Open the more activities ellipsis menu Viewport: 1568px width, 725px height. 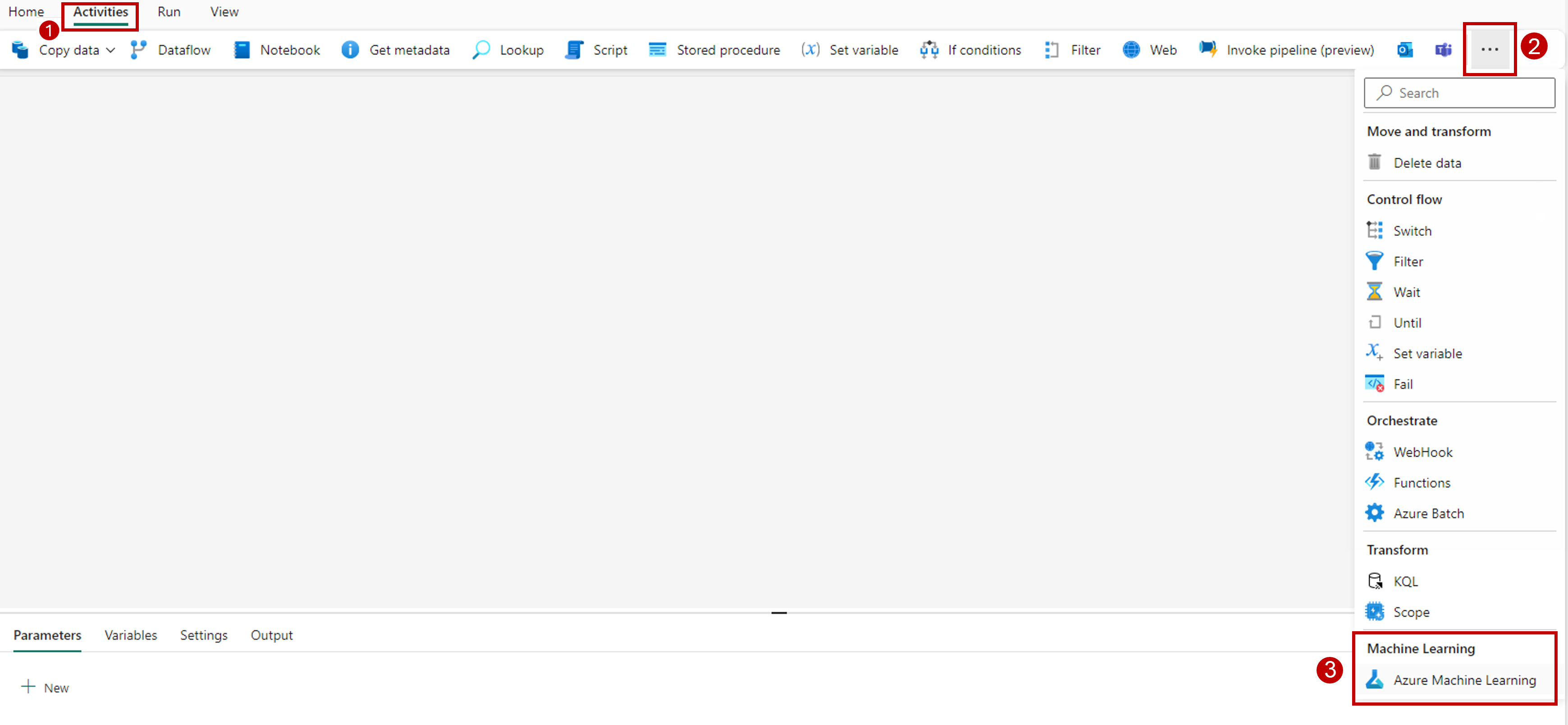coord(1489,50)
